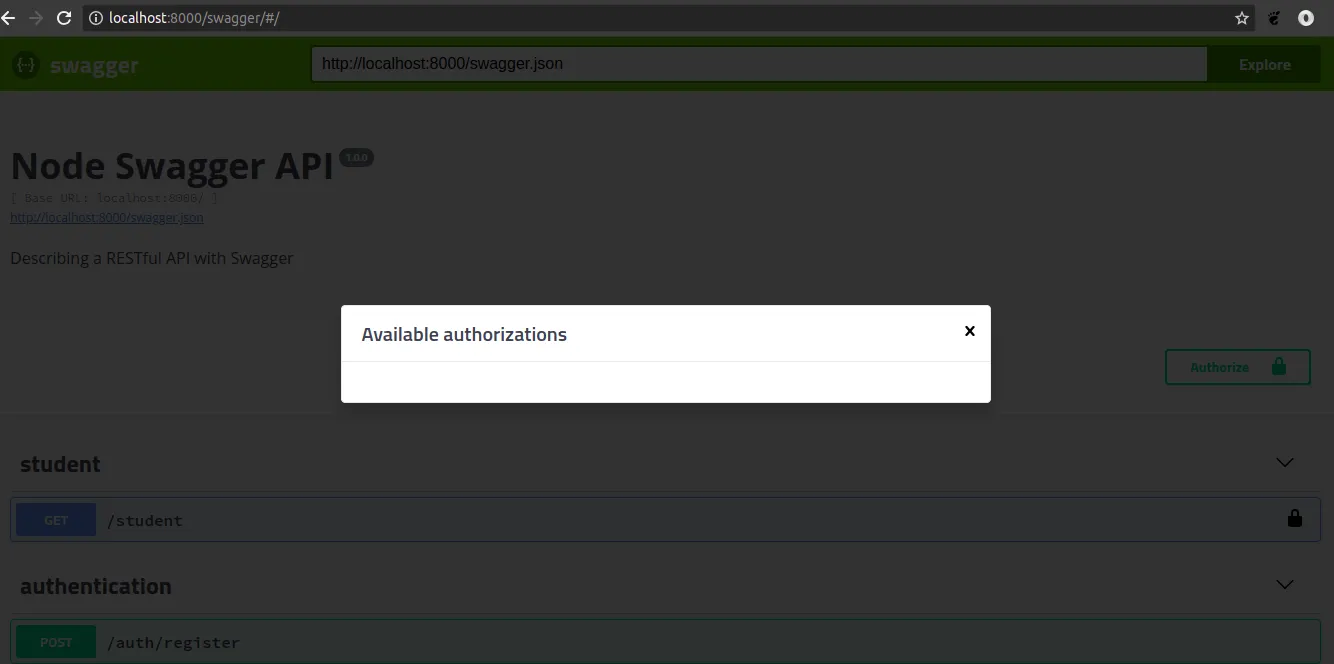Click the authentication tag heading
This screenshot has width=1334, height=664.
coord(96,586)
